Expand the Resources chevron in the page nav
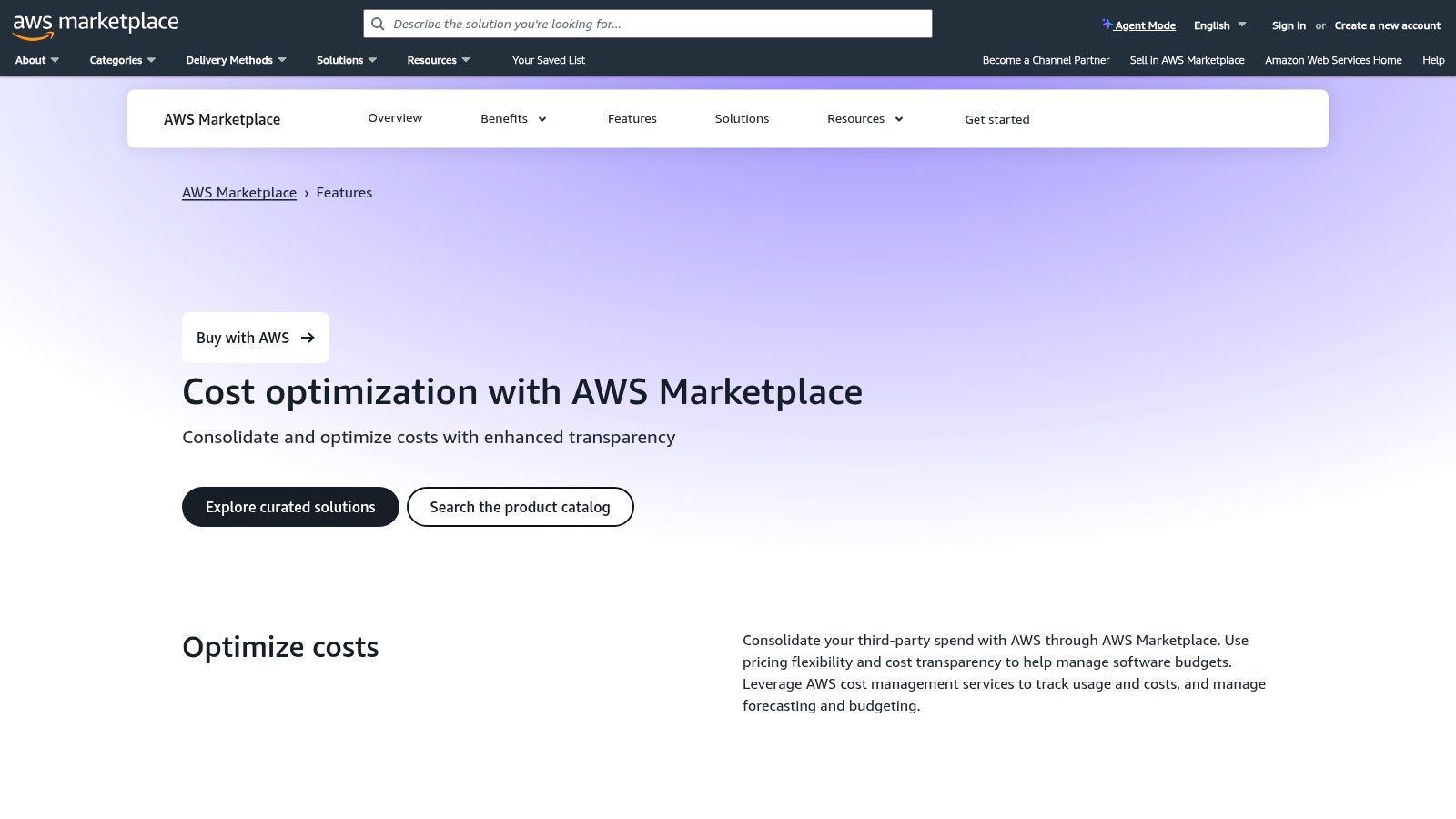The image size is (1456, 819). tap(898, 119)
